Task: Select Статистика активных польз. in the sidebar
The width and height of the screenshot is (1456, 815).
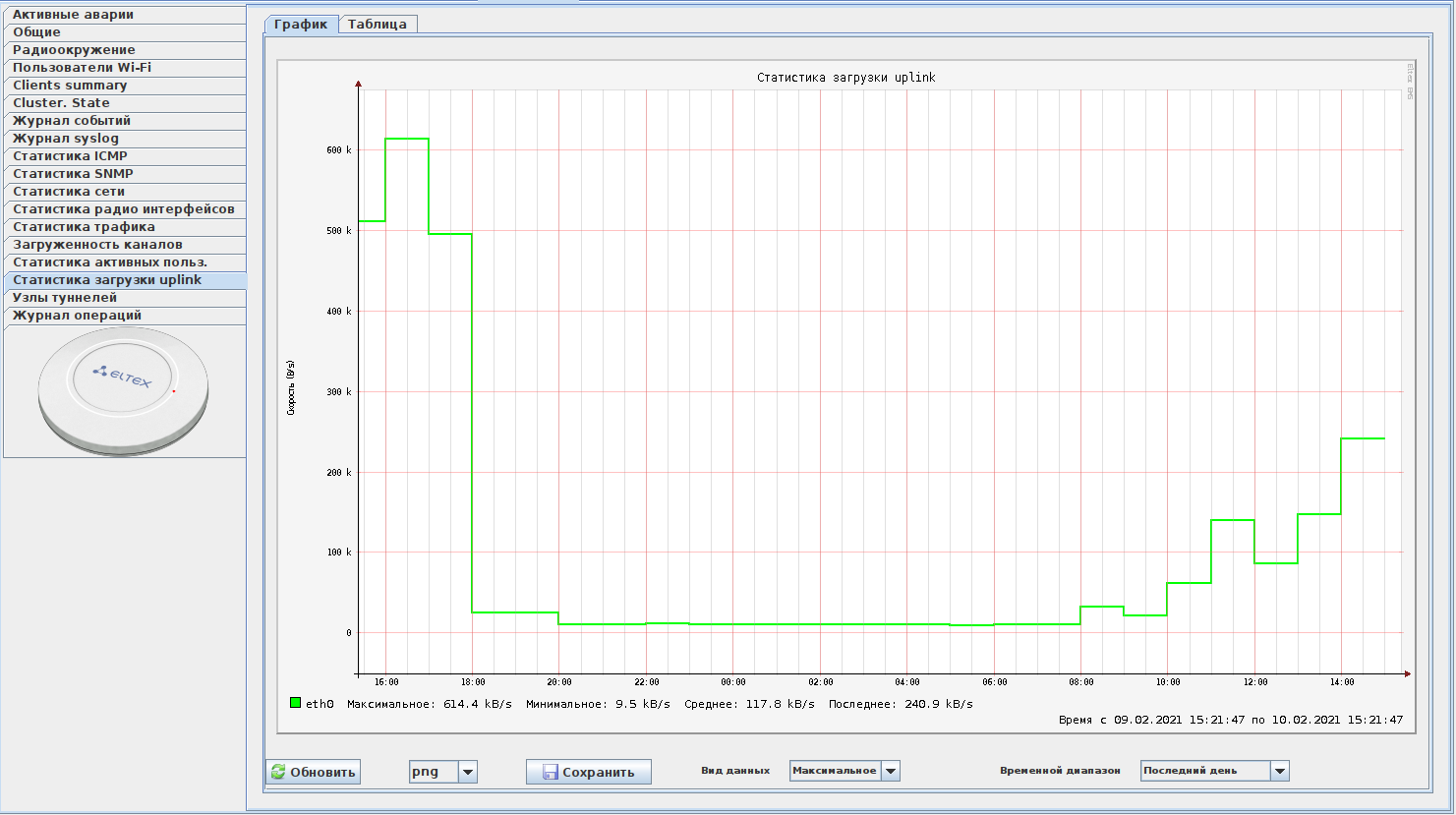Action: (125, 262)
